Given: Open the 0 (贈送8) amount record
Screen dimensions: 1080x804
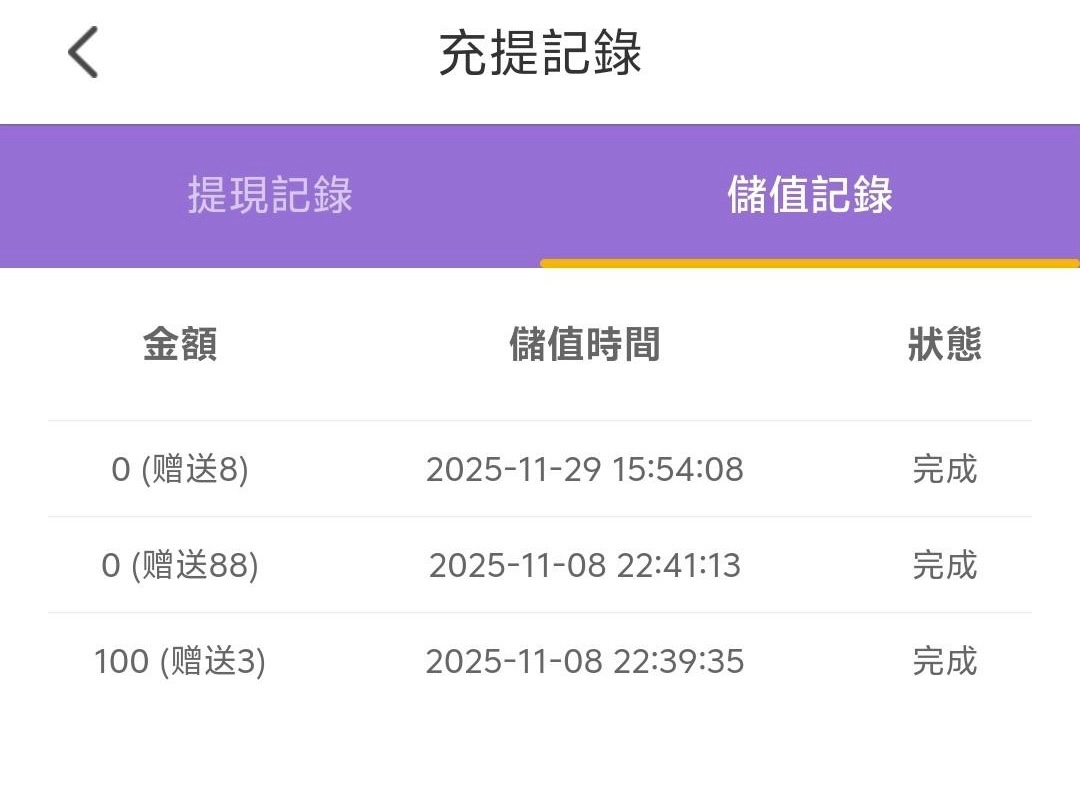Looking at the screenshot, I should (180, 469).
